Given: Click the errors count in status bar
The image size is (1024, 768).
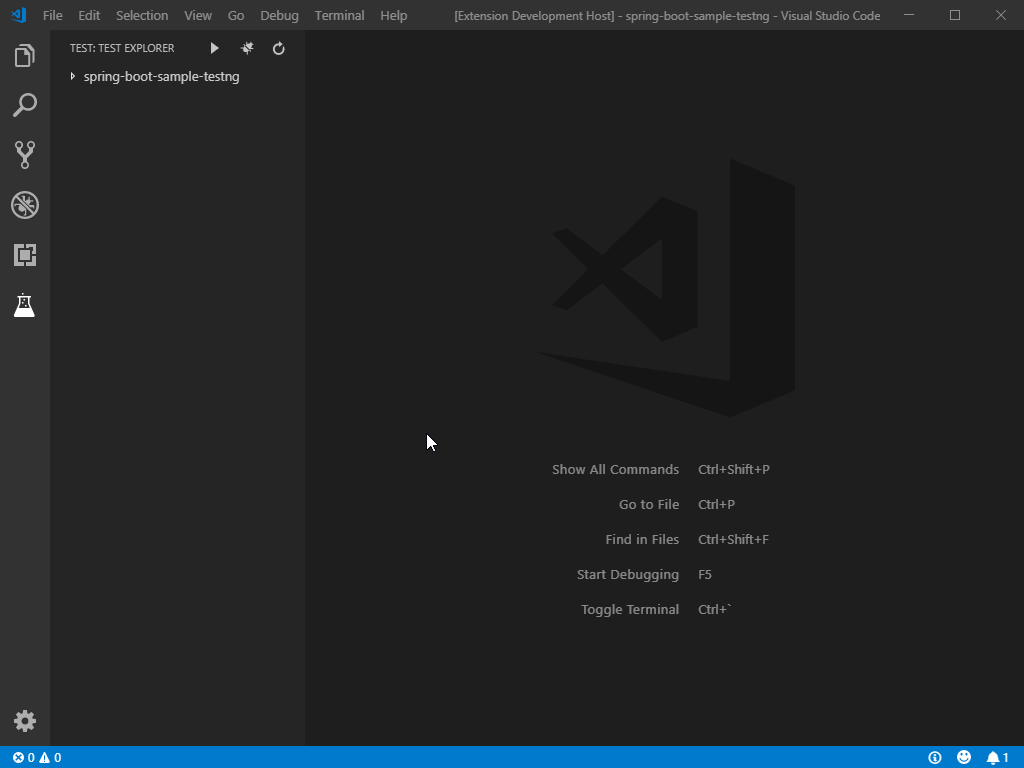Looking at the screenshot, I should click(24, 758).
